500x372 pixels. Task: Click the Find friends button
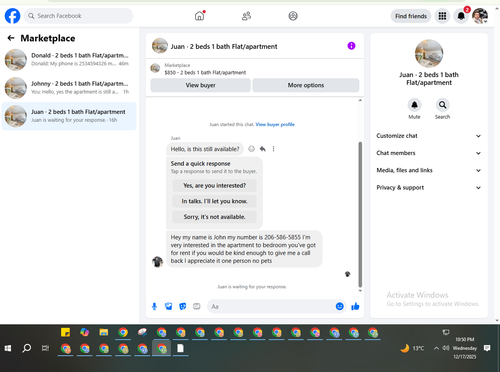click(x=411, y=16)
